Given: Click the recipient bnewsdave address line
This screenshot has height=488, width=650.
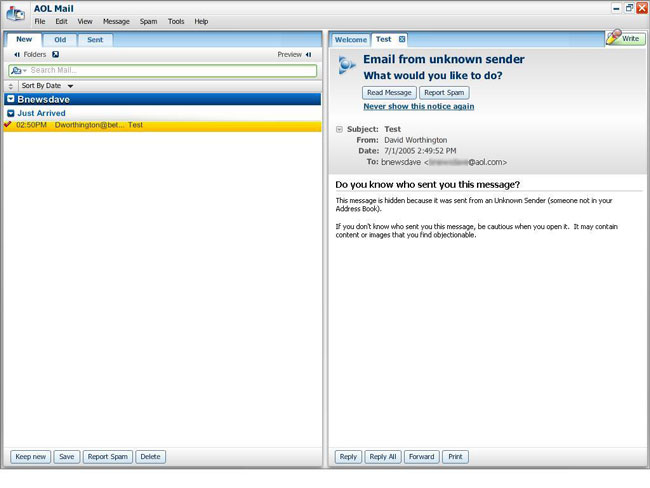Looking at the screenshot, I should tap(444, 162).
